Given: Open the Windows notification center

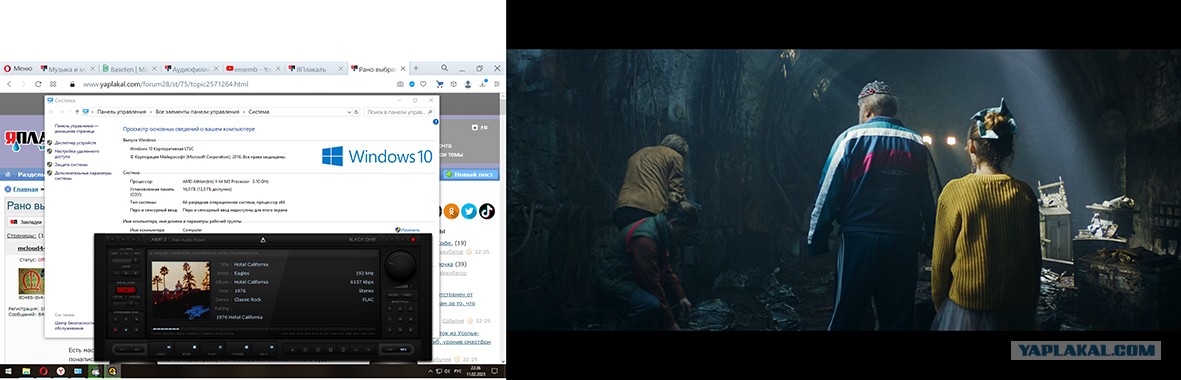Looking at the screenshot, I should pos(495,371).
